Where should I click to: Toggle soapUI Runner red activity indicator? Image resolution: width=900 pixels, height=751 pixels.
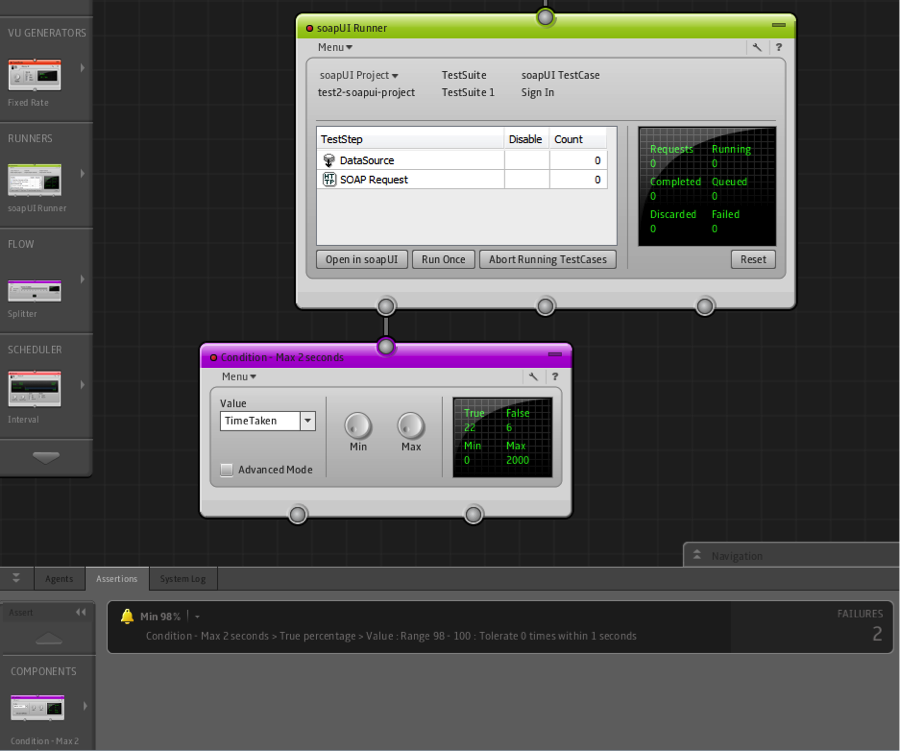(x=309, y=28)
